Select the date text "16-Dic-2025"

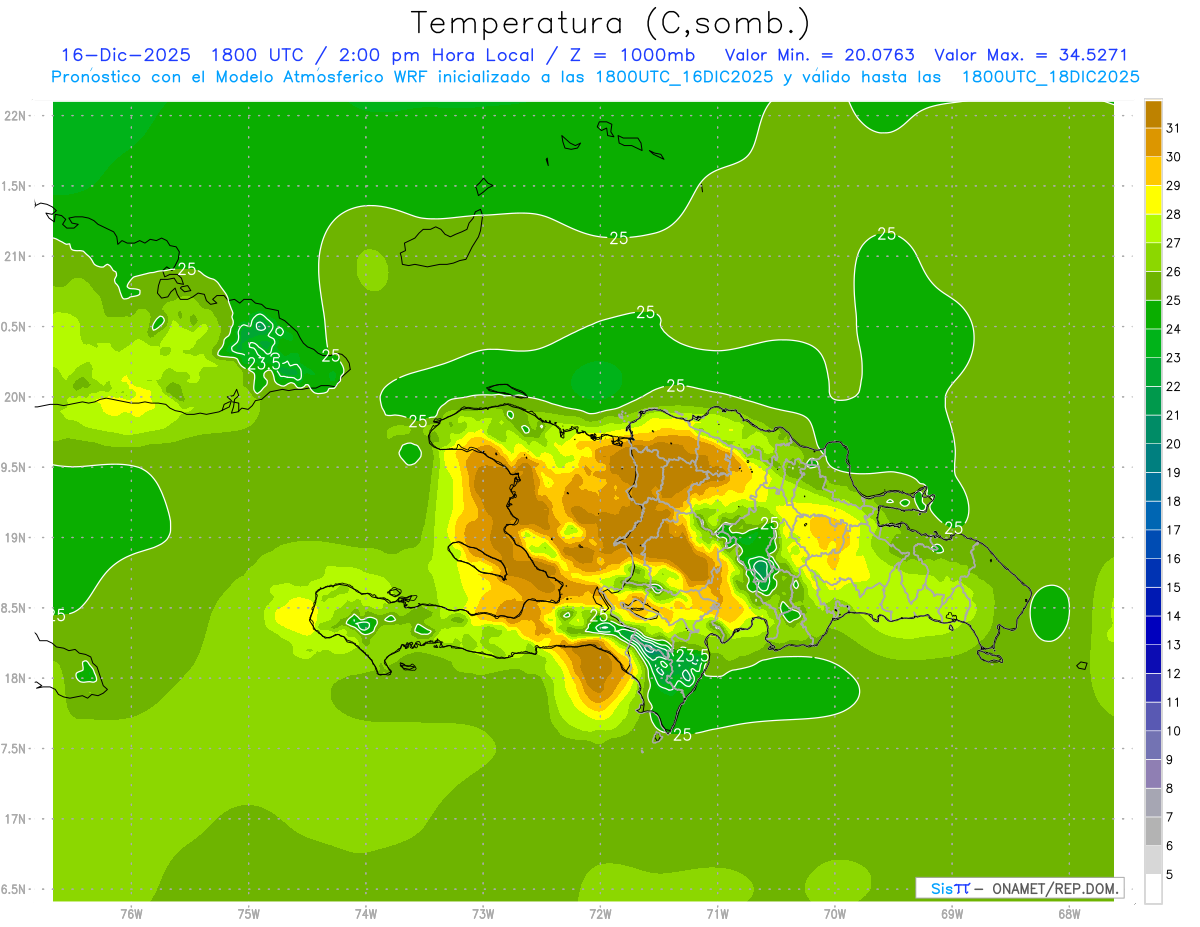[125, 55]
